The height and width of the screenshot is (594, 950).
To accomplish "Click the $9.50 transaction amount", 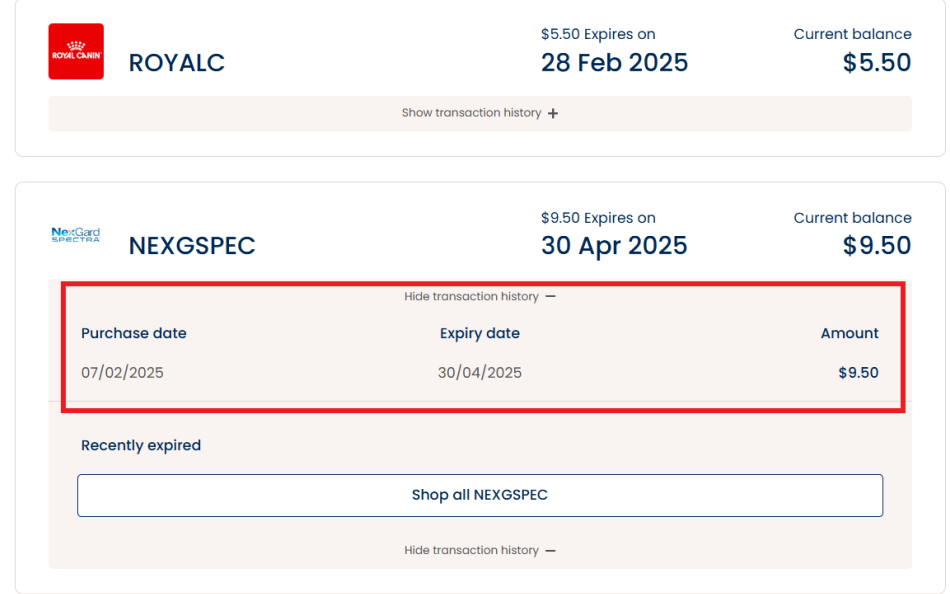I will coord(858,373).
